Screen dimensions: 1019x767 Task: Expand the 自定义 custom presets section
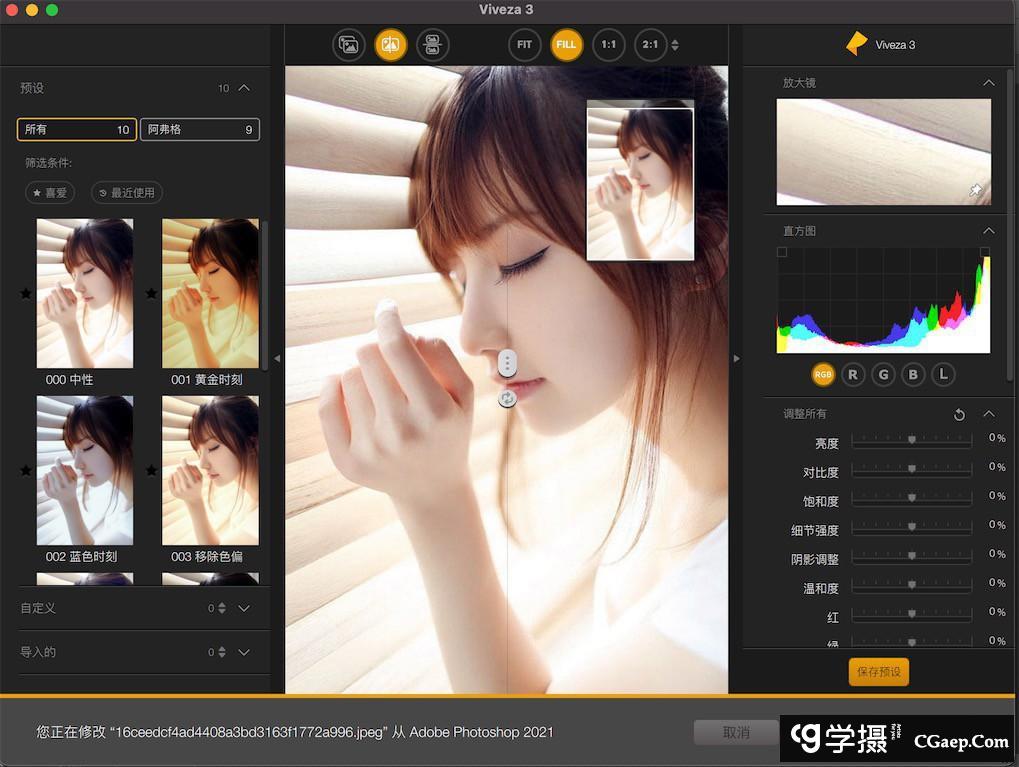coord(243,608)
